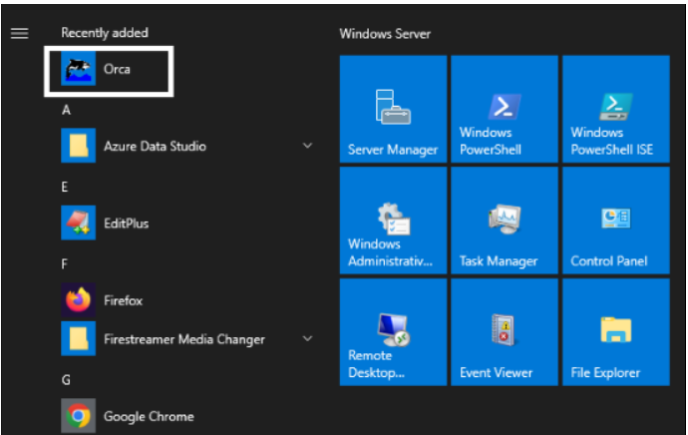This screenshot has width=688, height=435.
Task: Open the hamburger menu at top left
Action: [x=20, y=33]
